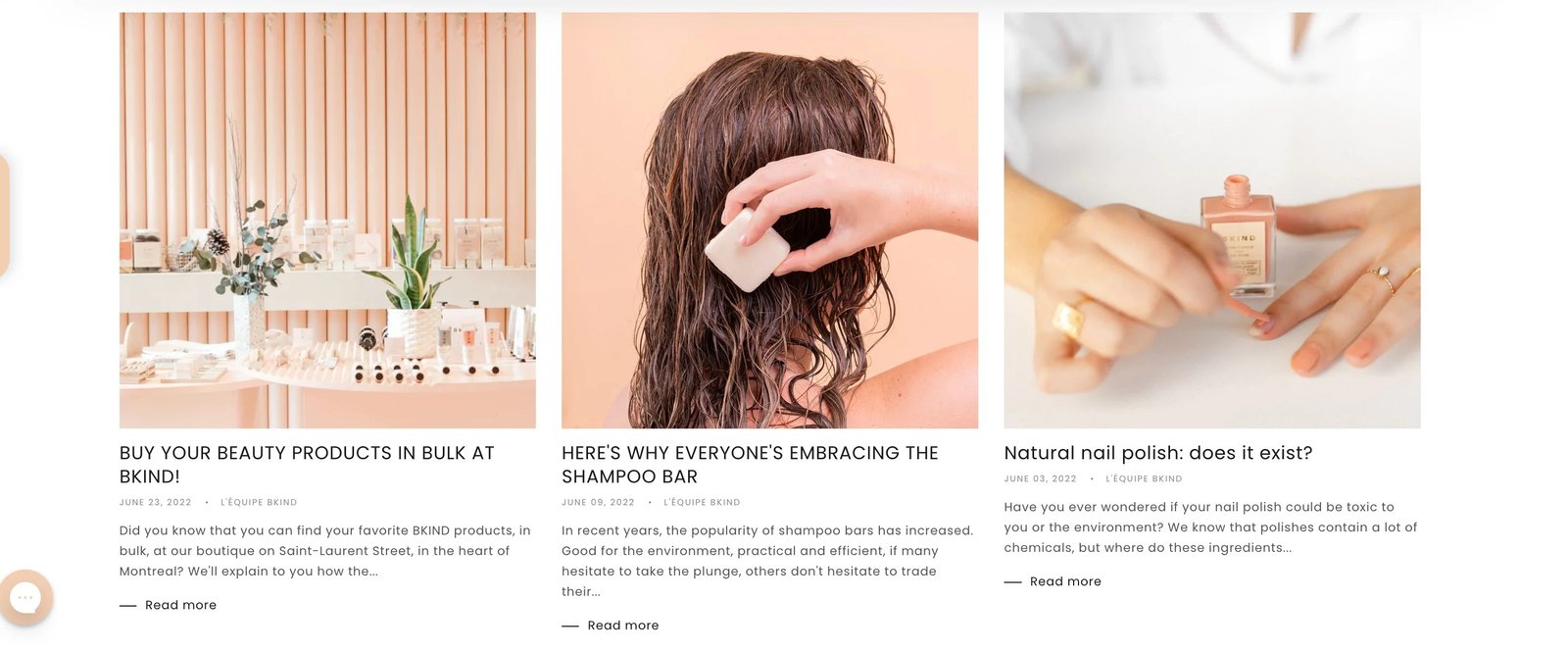Click the nail polish excerpt about toxic ingredients
This screenshot has width=1568, height=651.
click(x=1210, y=527)
